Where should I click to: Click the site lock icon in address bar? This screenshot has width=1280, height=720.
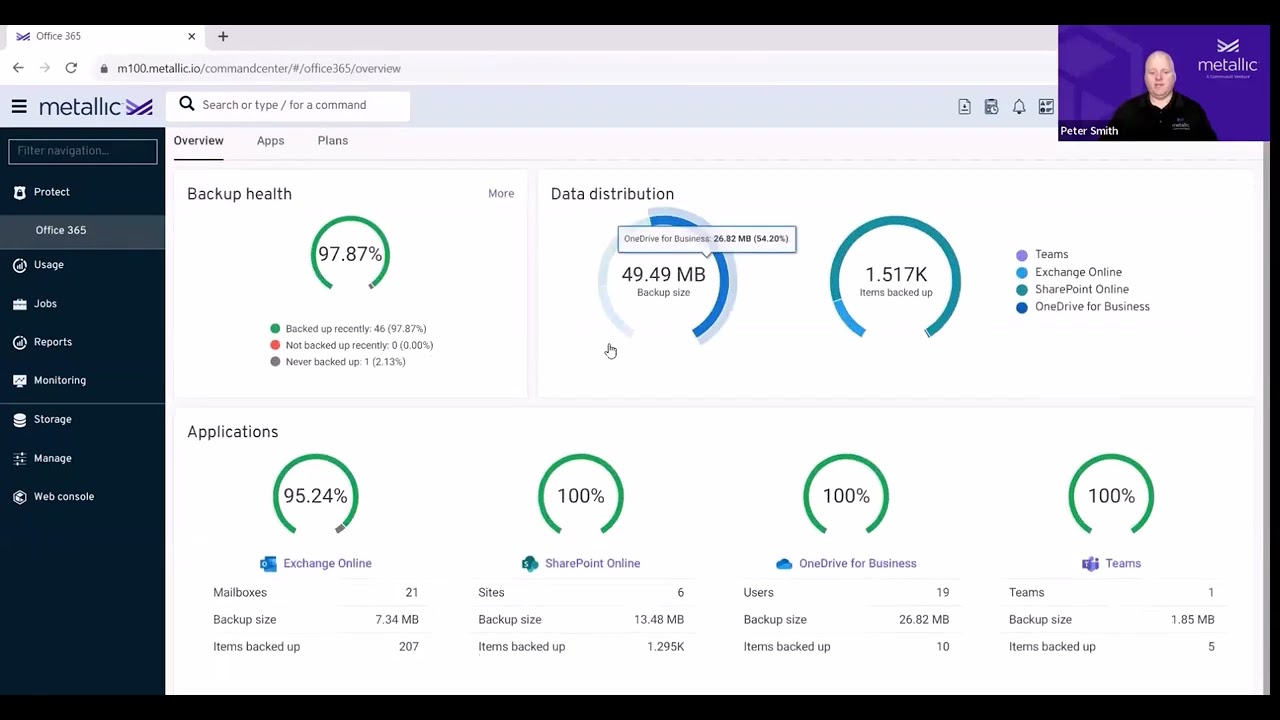click(x=104, y=69)
